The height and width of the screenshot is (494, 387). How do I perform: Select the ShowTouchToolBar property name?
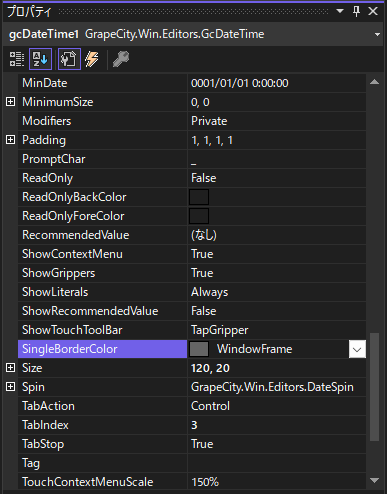point(72,330)
